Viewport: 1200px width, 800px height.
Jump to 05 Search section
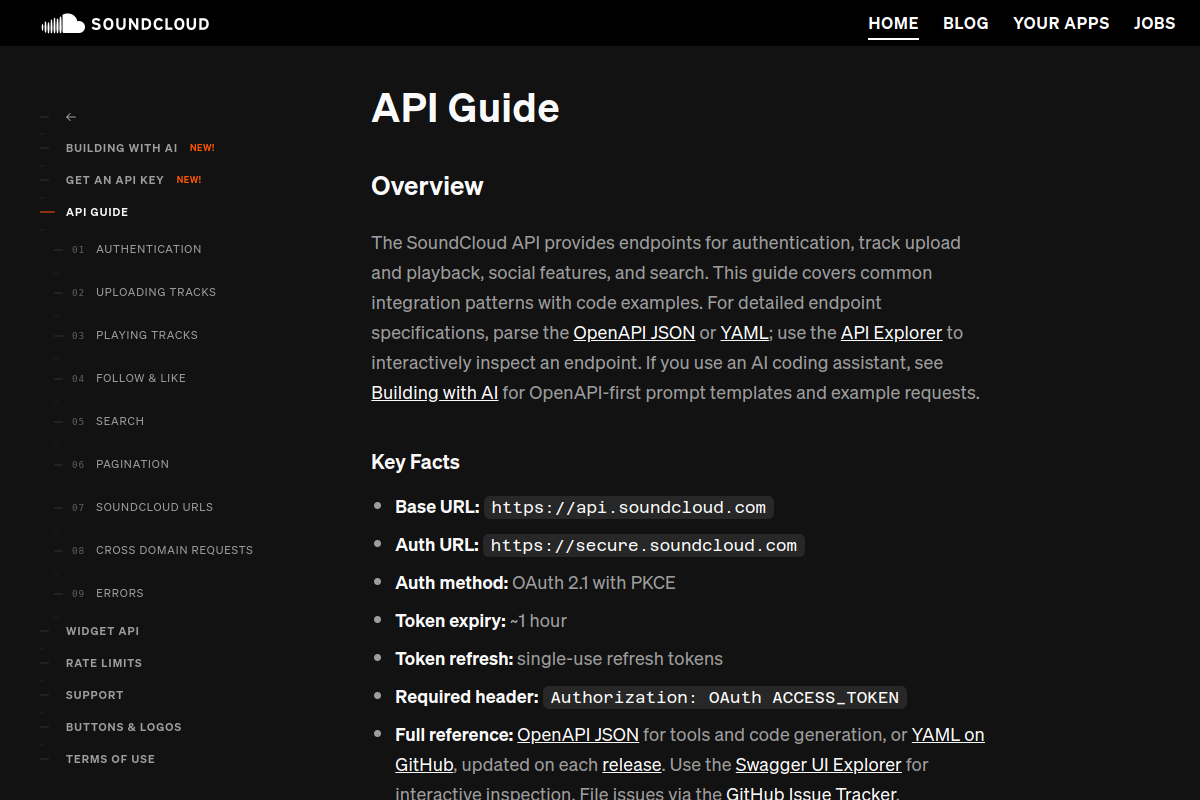pyautogui.click(x=120, y=421)
